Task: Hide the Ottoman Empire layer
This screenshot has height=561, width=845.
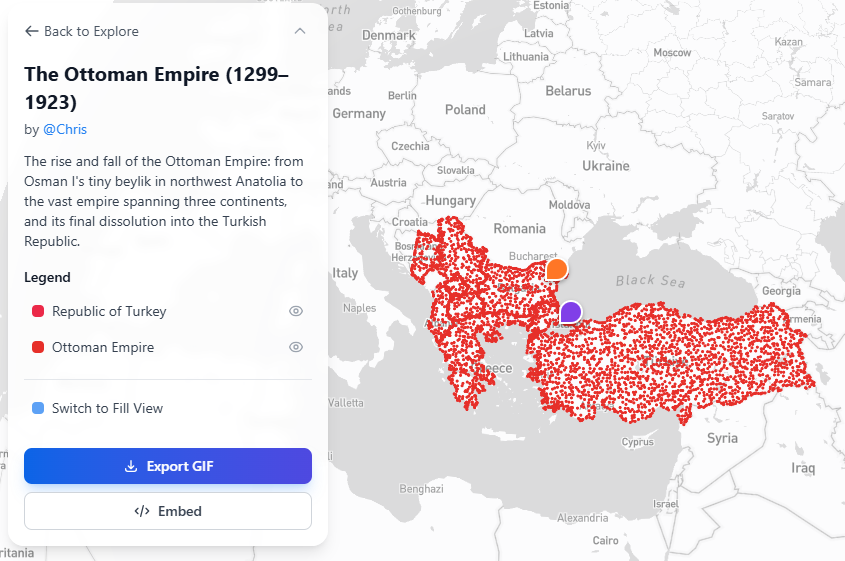Action: pyautogui.click(x=296, y=347)
